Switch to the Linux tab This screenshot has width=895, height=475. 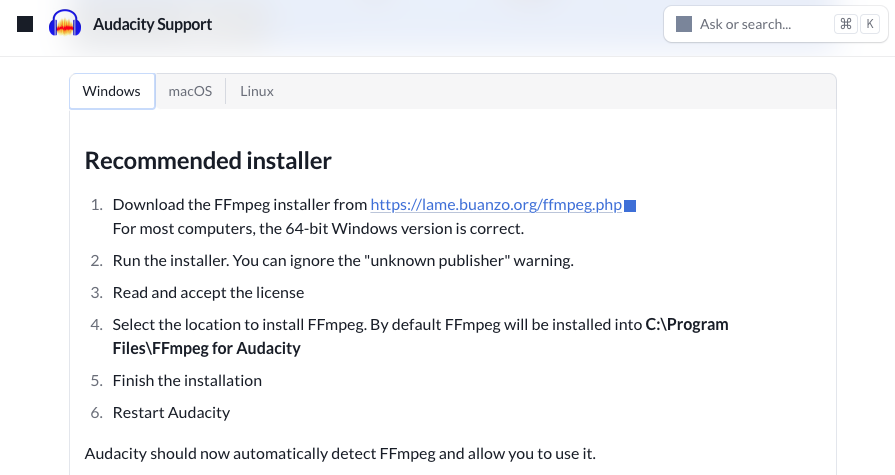coord(257,91)
